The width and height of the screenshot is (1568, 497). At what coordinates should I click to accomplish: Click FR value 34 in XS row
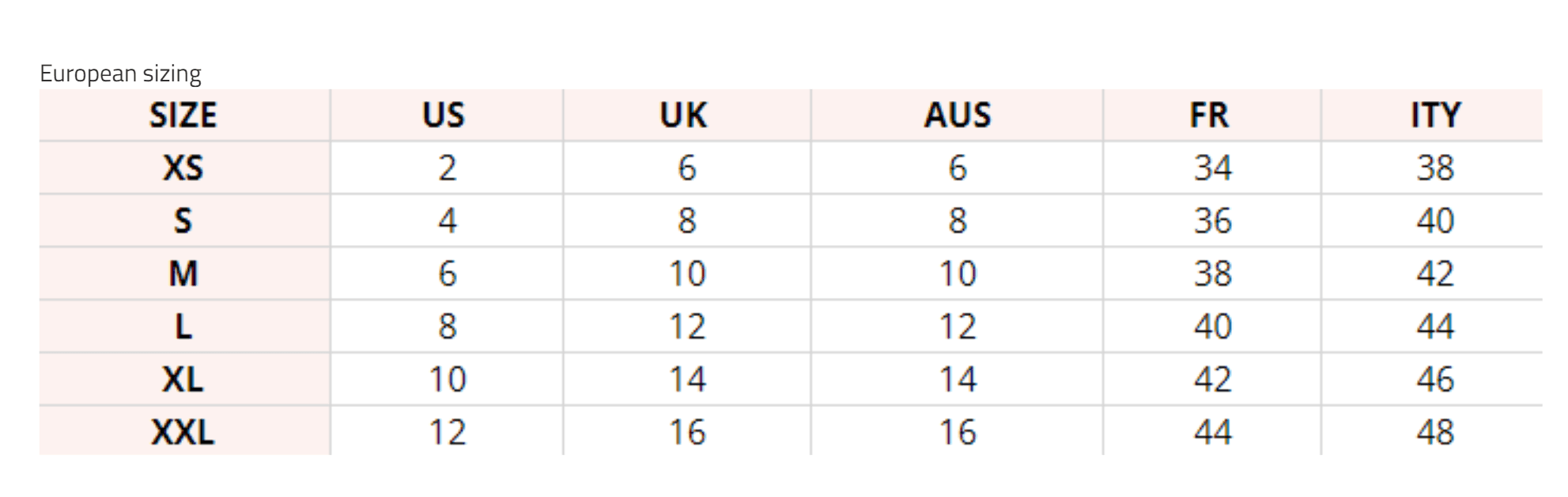[1213, 168]
